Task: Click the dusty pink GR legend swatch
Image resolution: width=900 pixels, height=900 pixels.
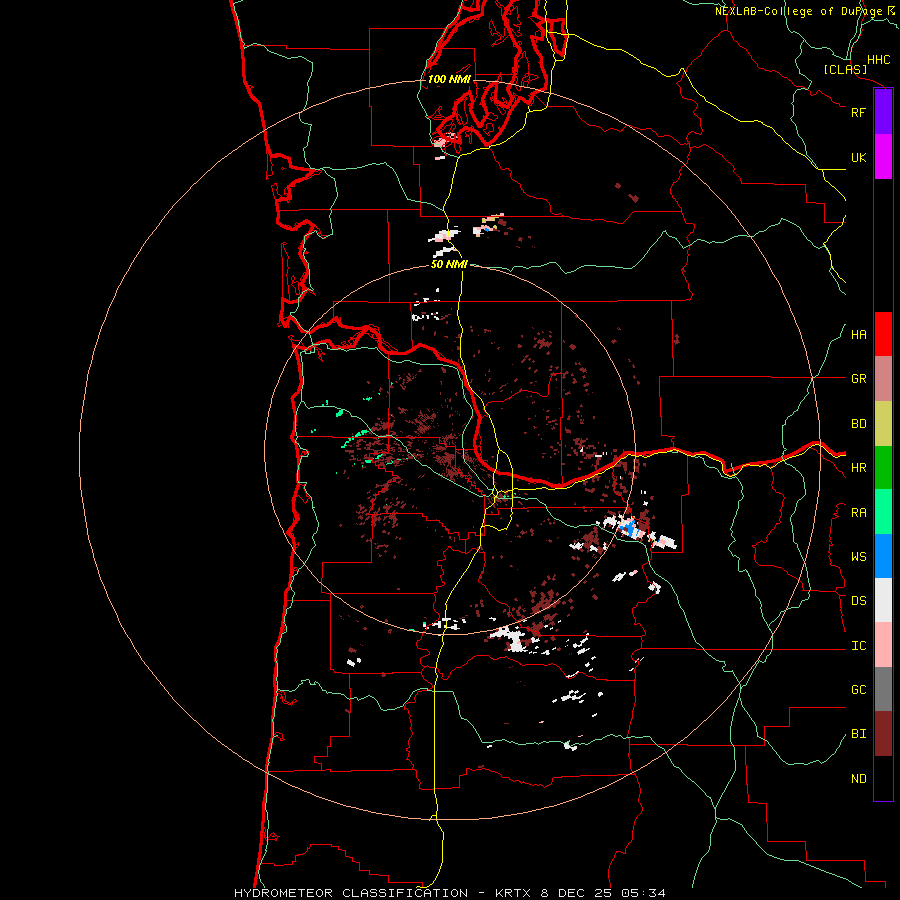Action: coord(883,379)
